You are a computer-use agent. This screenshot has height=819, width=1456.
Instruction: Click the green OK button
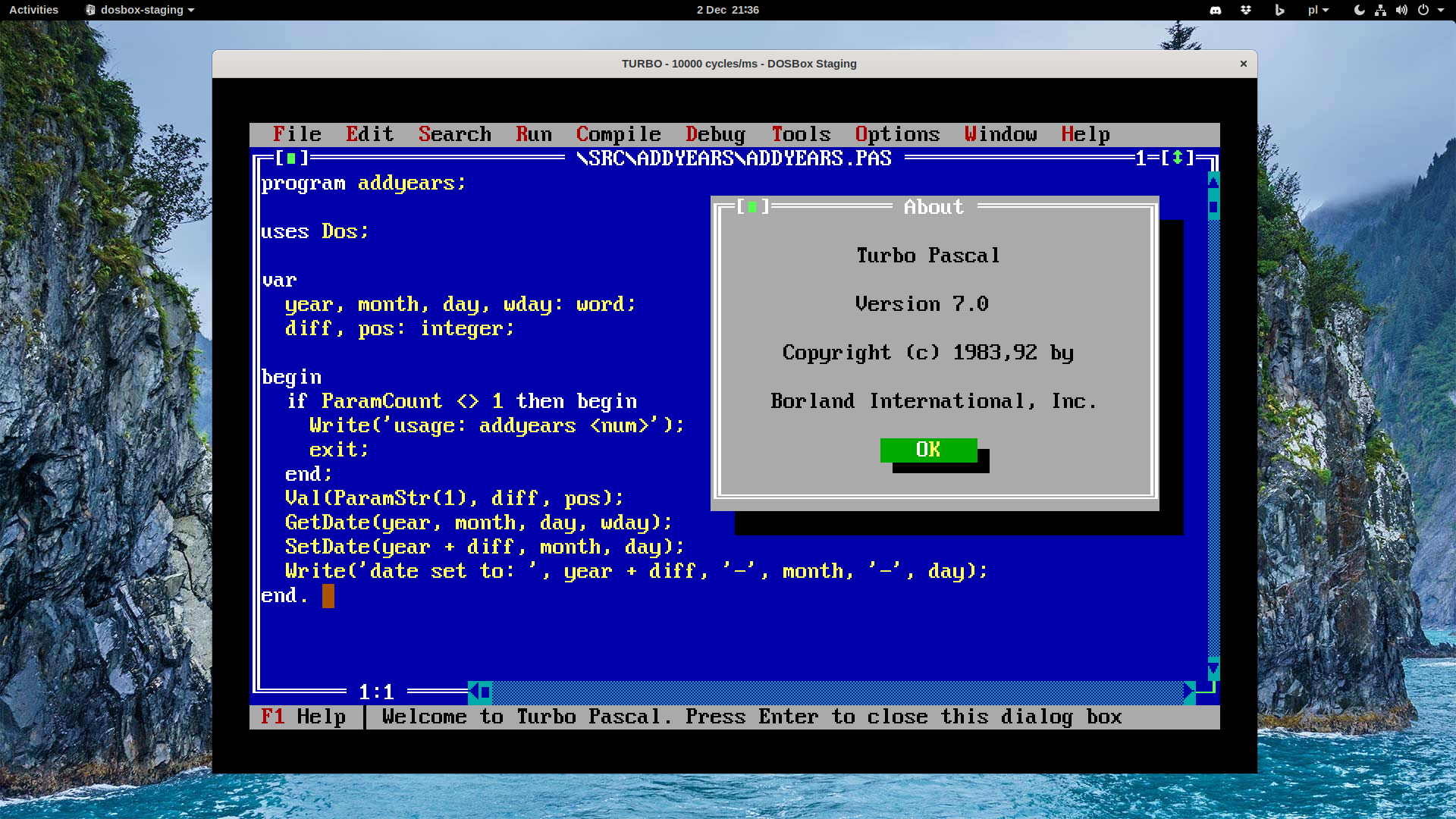pos(928,450)
